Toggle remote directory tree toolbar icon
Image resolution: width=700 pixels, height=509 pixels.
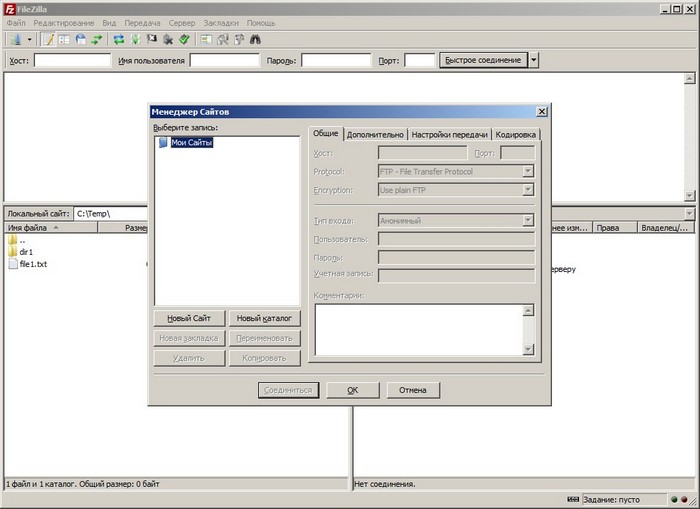pos(80,40)
